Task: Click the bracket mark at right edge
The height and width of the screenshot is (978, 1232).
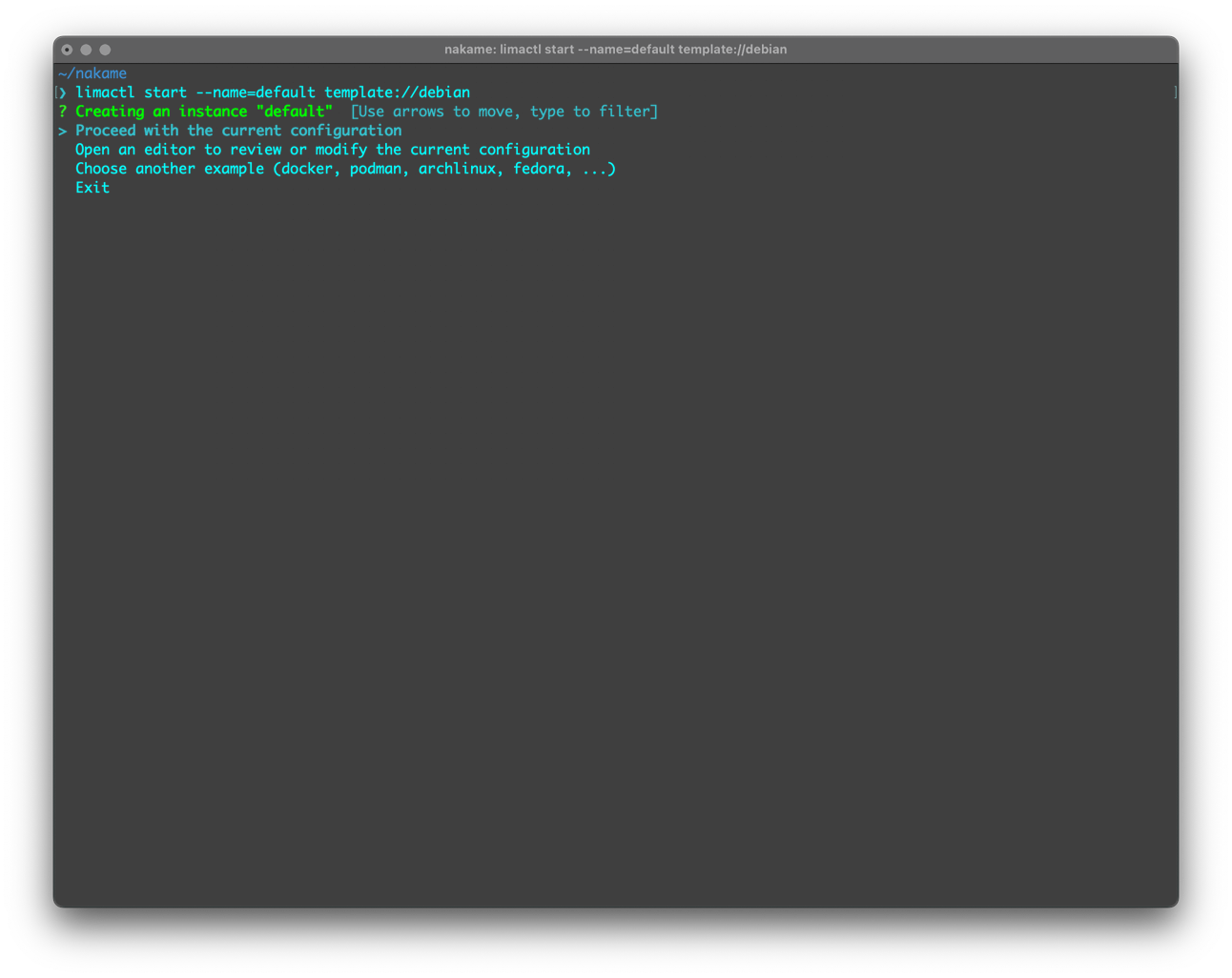Action: click(x=1175, y=92)
